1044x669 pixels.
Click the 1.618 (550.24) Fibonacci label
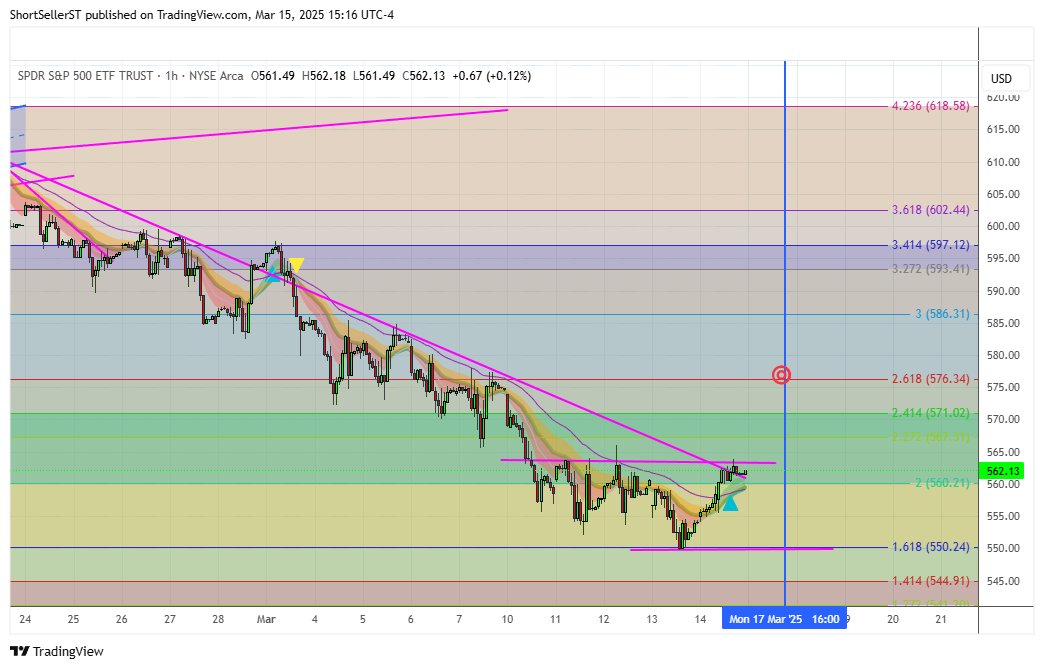coord(931,547)
